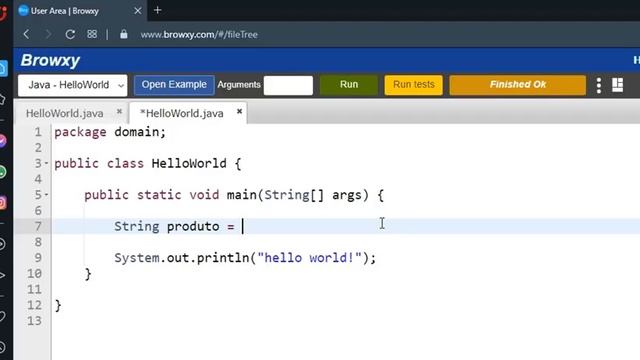
Task: Click the "hello world!" string literal
Action: 310,258
